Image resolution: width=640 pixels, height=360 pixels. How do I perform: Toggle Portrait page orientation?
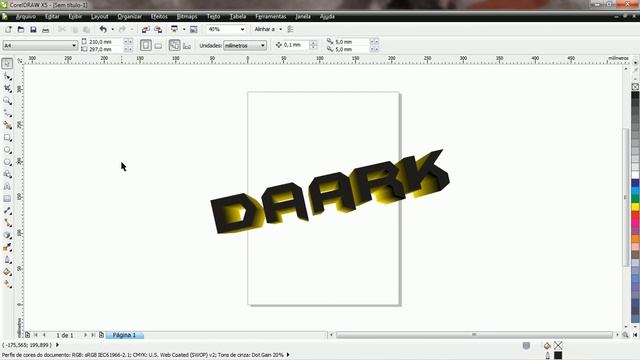[146, 45]
